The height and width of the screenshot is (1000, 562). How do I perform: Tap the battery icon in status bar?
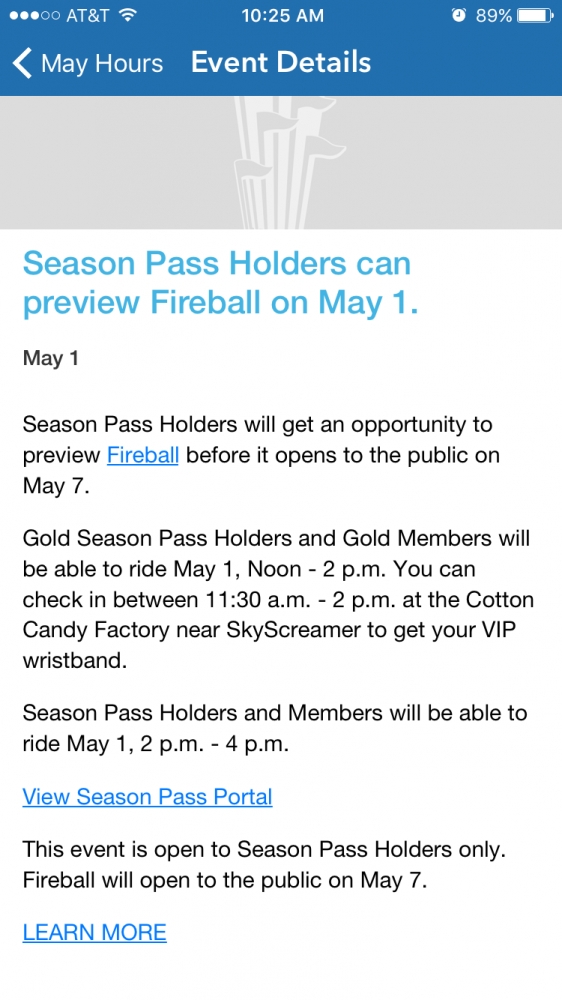point(535,15)
